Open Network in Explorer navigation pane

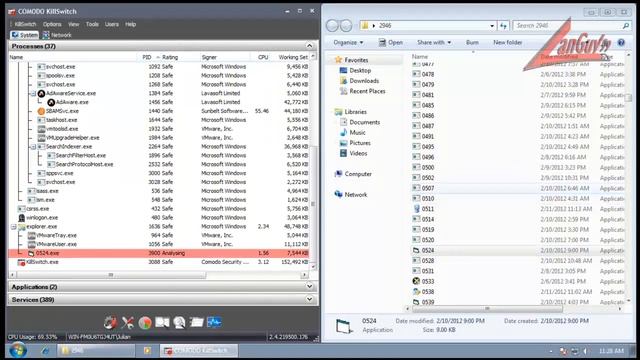351,195
